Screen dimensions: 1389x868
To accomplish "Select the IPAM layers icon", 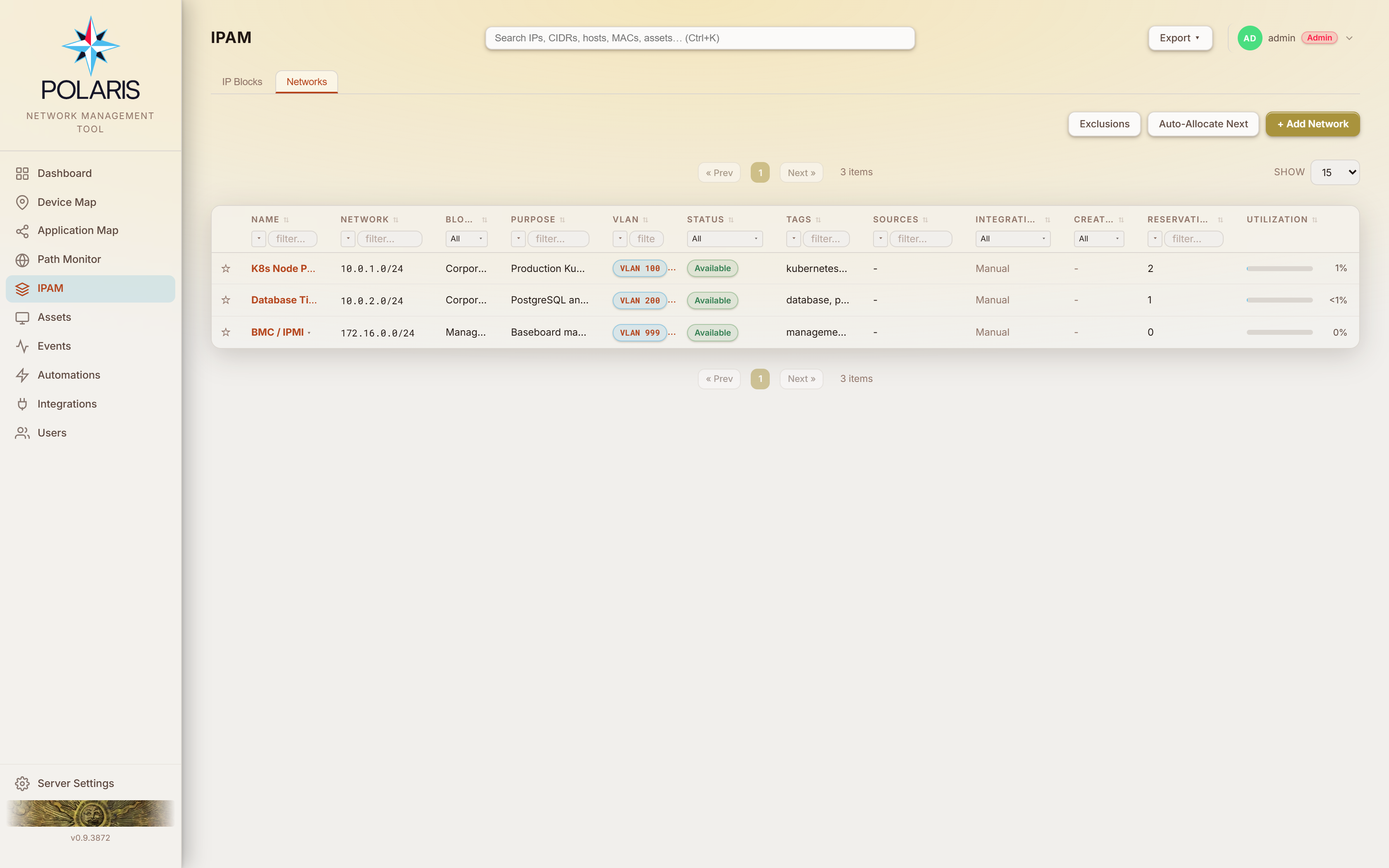I will click(x=22, y=289).
